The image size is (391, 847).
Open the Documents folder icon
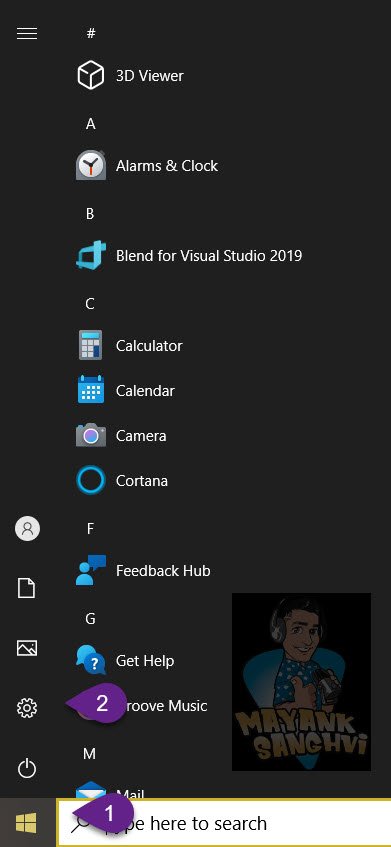pos(27,588)
